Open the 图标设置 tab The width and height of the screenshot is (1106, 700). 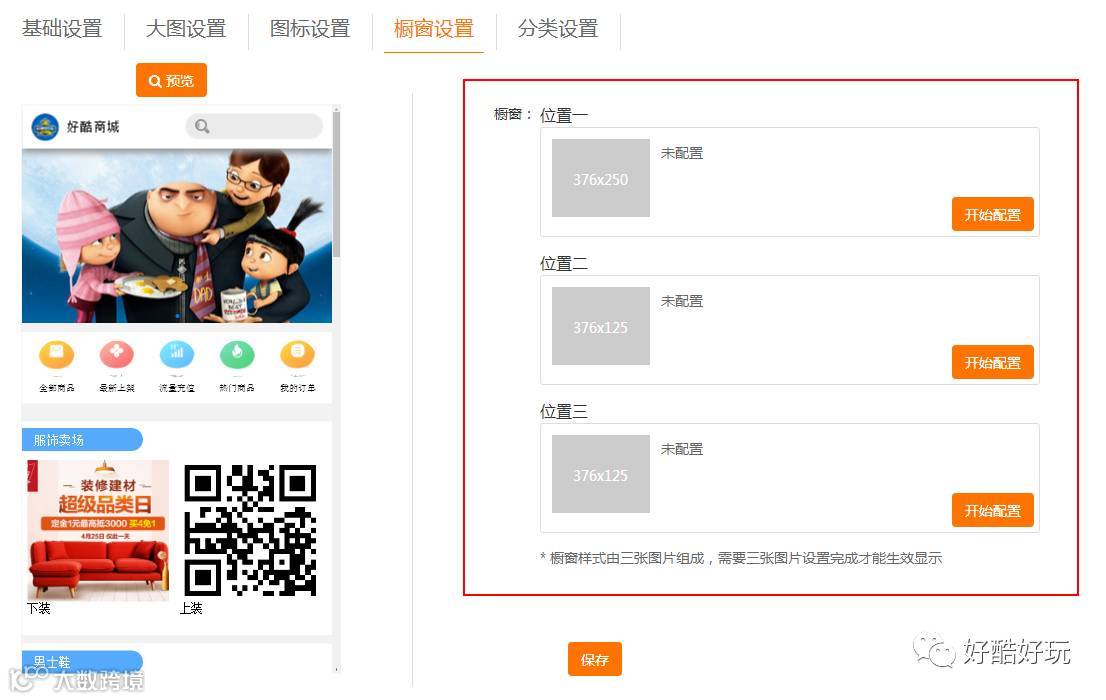click(310, 28)
